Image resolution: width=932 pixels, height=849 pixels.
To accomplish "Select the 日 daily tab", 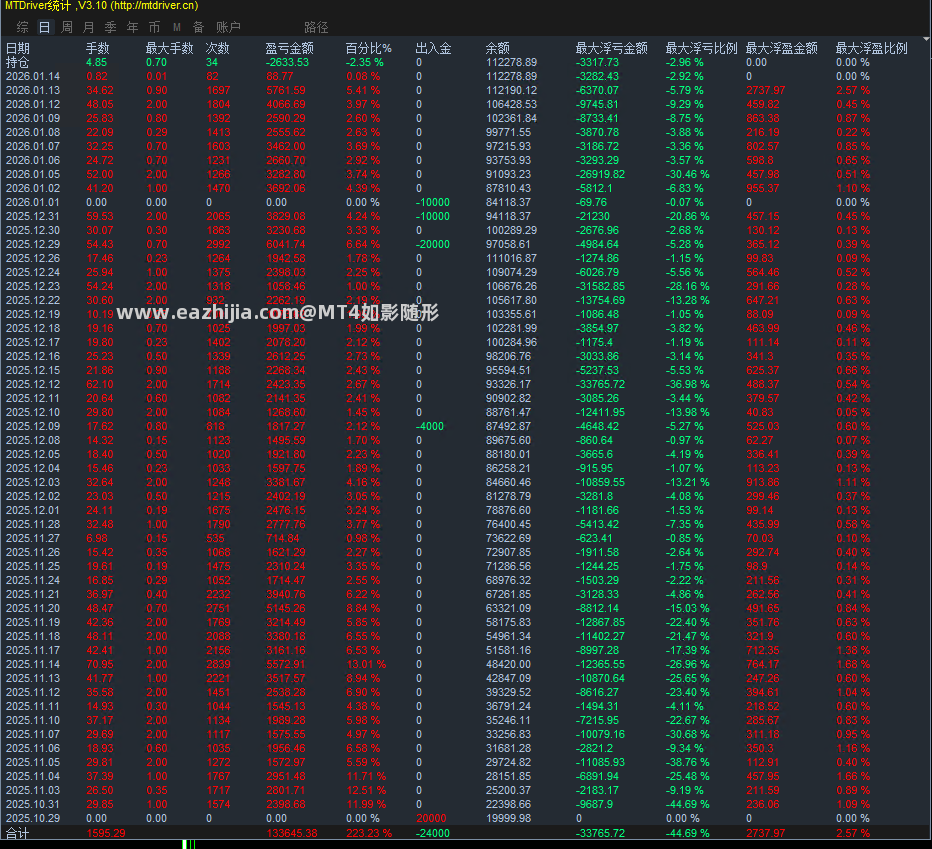I will tap(45, 27).
